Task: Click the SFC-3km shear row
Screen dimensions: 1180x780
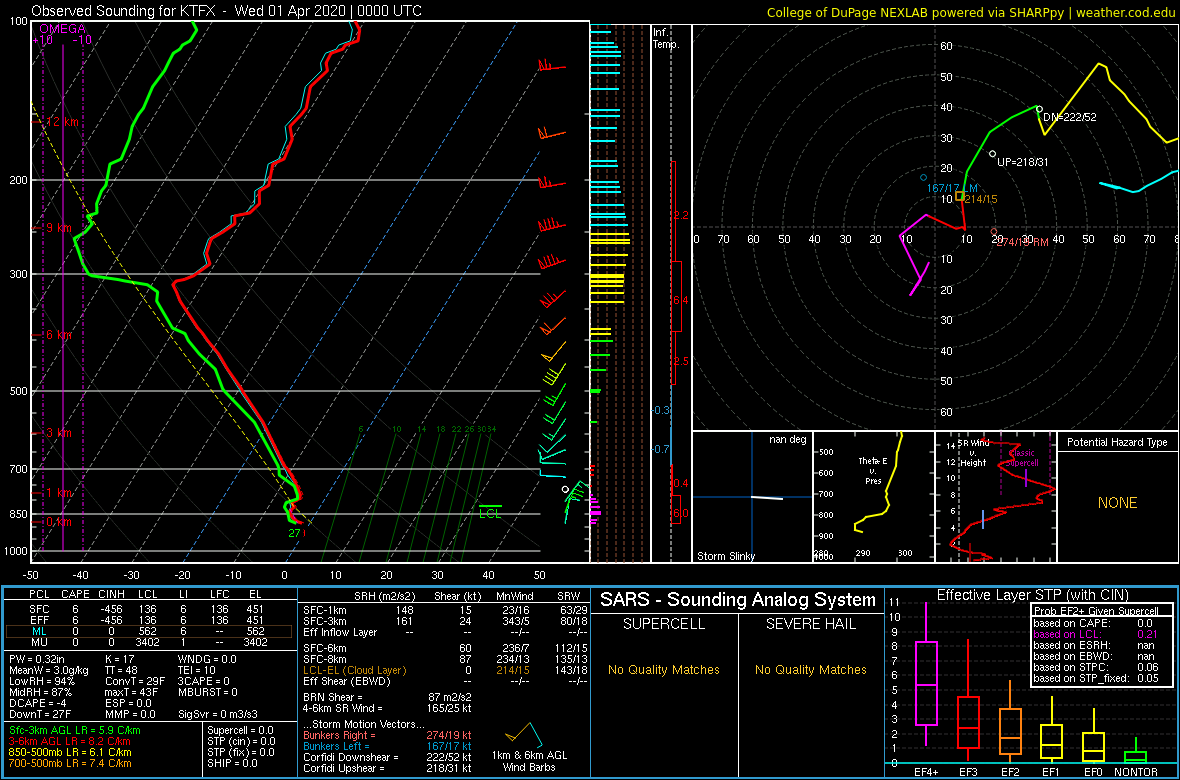Action: [x=444, y=620]
